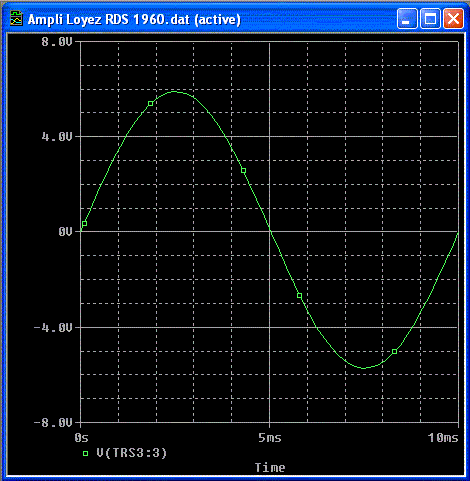Screen dimensions: 470x481
Task: Click the trace marker near the negative trough
Action: click(x=394, y=352)
